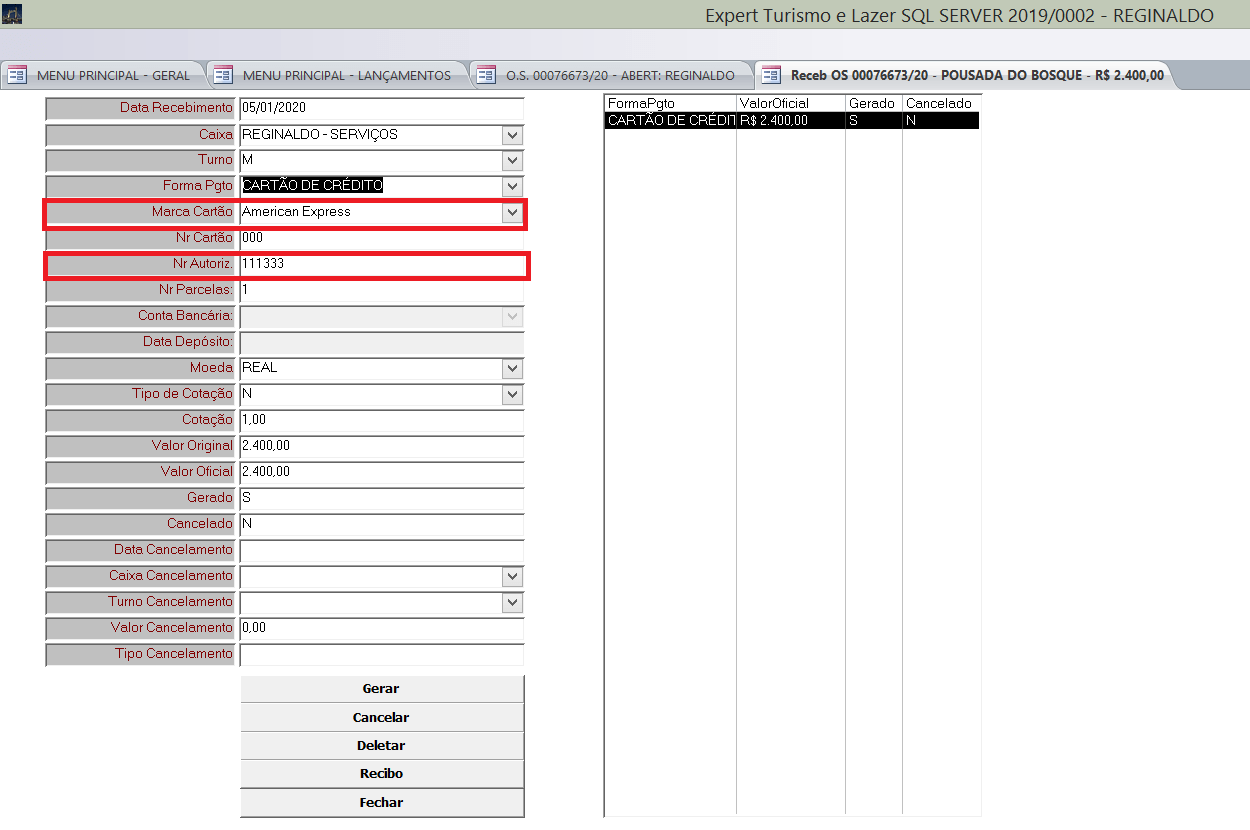Viewport: 1250px width, 830px height.
Task: Expand the Forma Pgto dropdown
Action: click(x=512, y=187)
